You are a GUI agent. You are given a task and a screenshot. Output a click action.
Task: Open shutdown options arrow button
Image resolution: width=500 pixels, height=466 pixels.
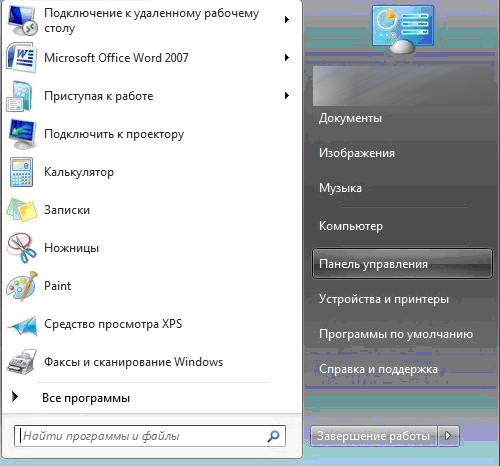[x=448, y=436]
